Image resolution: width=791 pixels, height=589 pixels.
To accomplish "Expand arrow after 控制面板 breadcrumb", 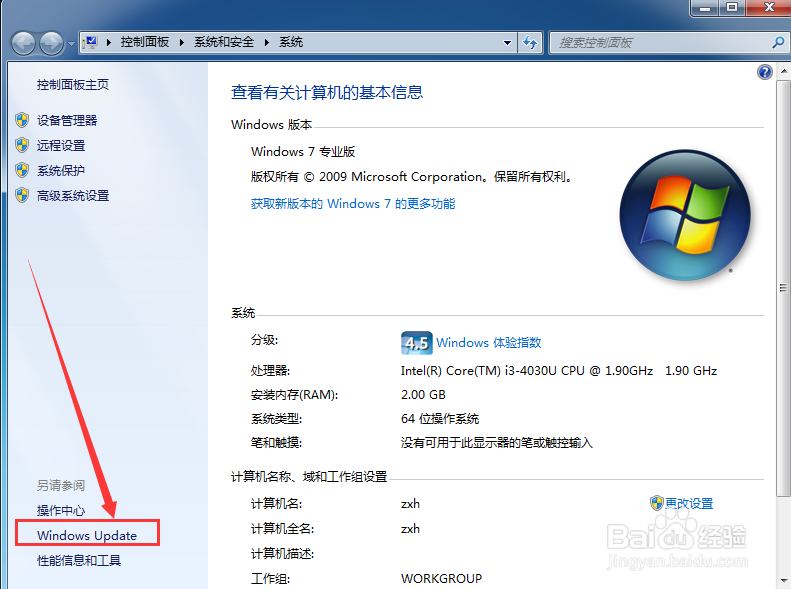I will coord(182,42).
